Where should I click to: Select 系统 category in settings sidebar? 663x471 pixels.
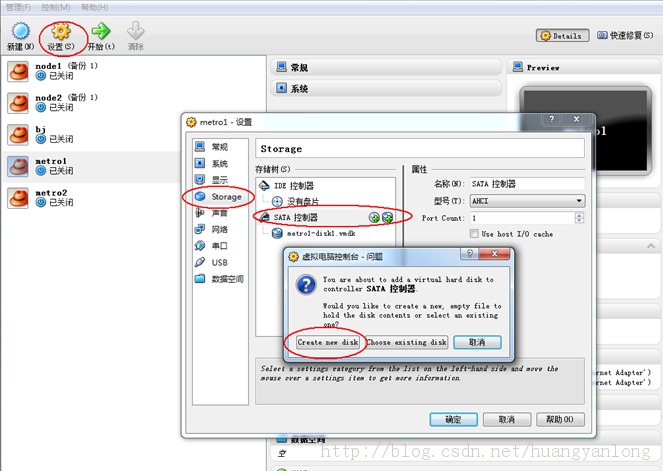point(220,163)
